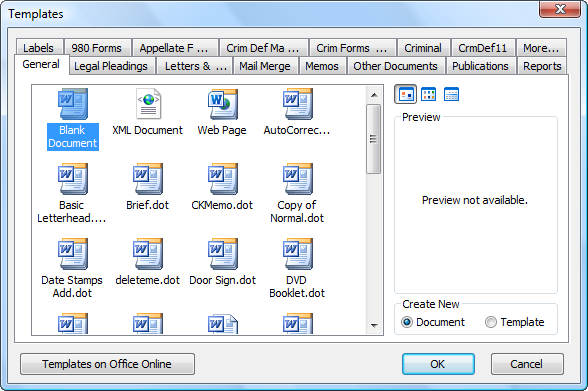The width and height of the screenshot is (588, 391).
Task: Select the Door Sign.dot template icon
Action: (x=223, y=254)
